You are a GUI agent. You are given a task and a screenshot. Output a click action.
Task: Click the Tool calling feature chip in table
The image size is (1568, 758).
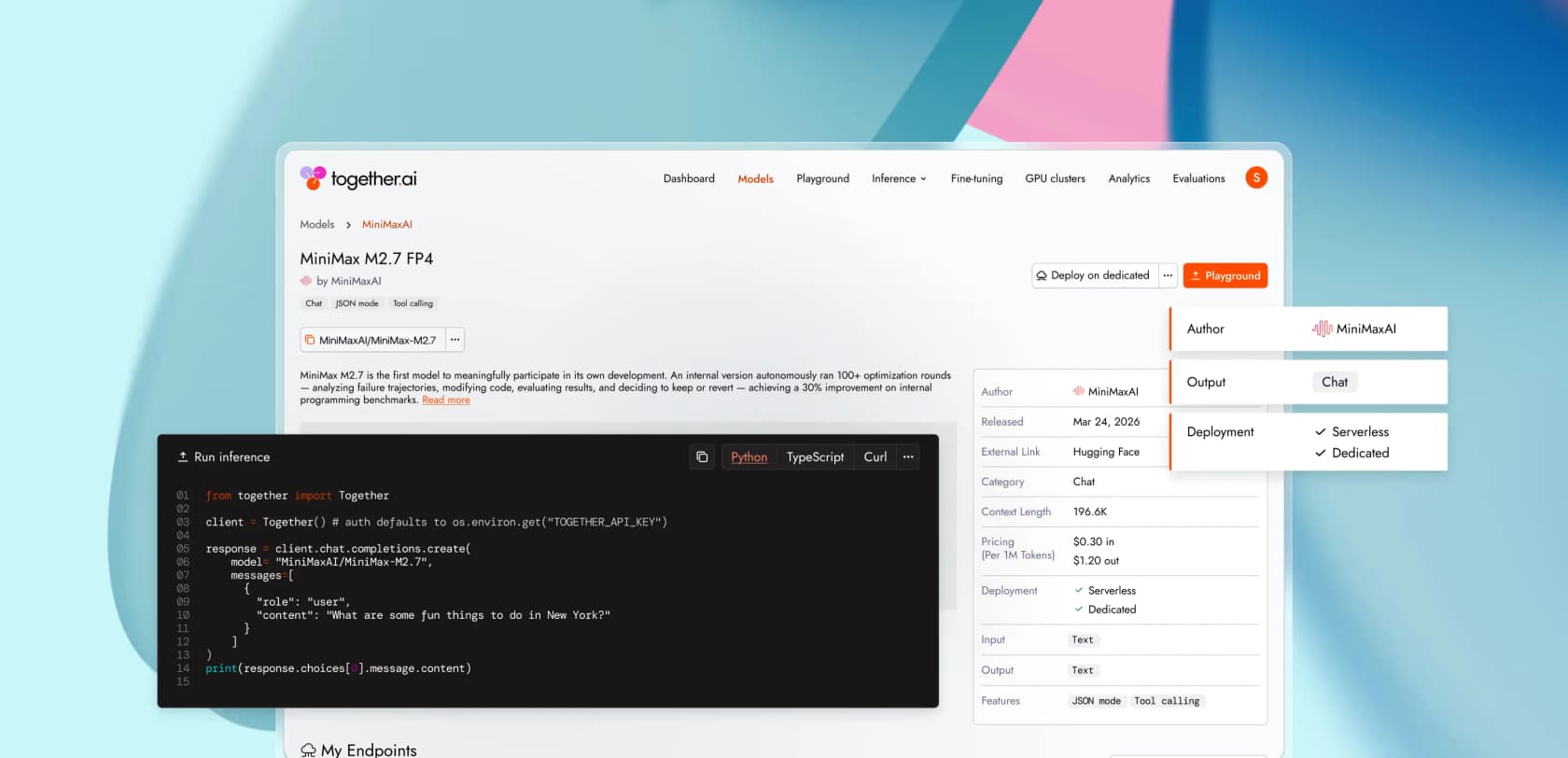(1167, 701)
